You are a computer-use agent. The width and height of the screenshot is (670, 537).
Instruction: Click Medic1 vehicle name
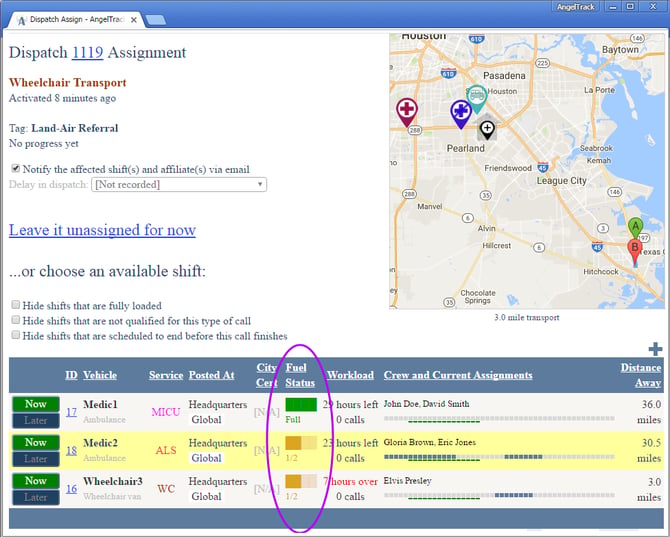100,404
